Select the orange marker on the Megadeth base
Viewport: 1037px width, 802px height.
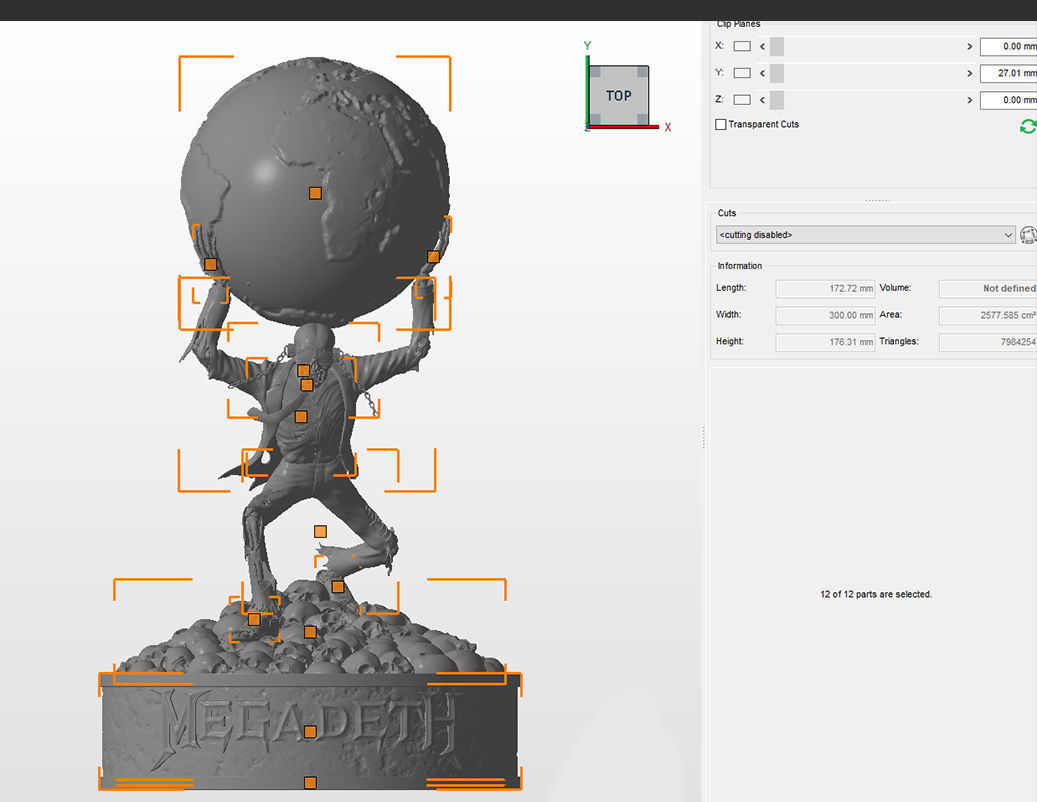tap(309, 731)
